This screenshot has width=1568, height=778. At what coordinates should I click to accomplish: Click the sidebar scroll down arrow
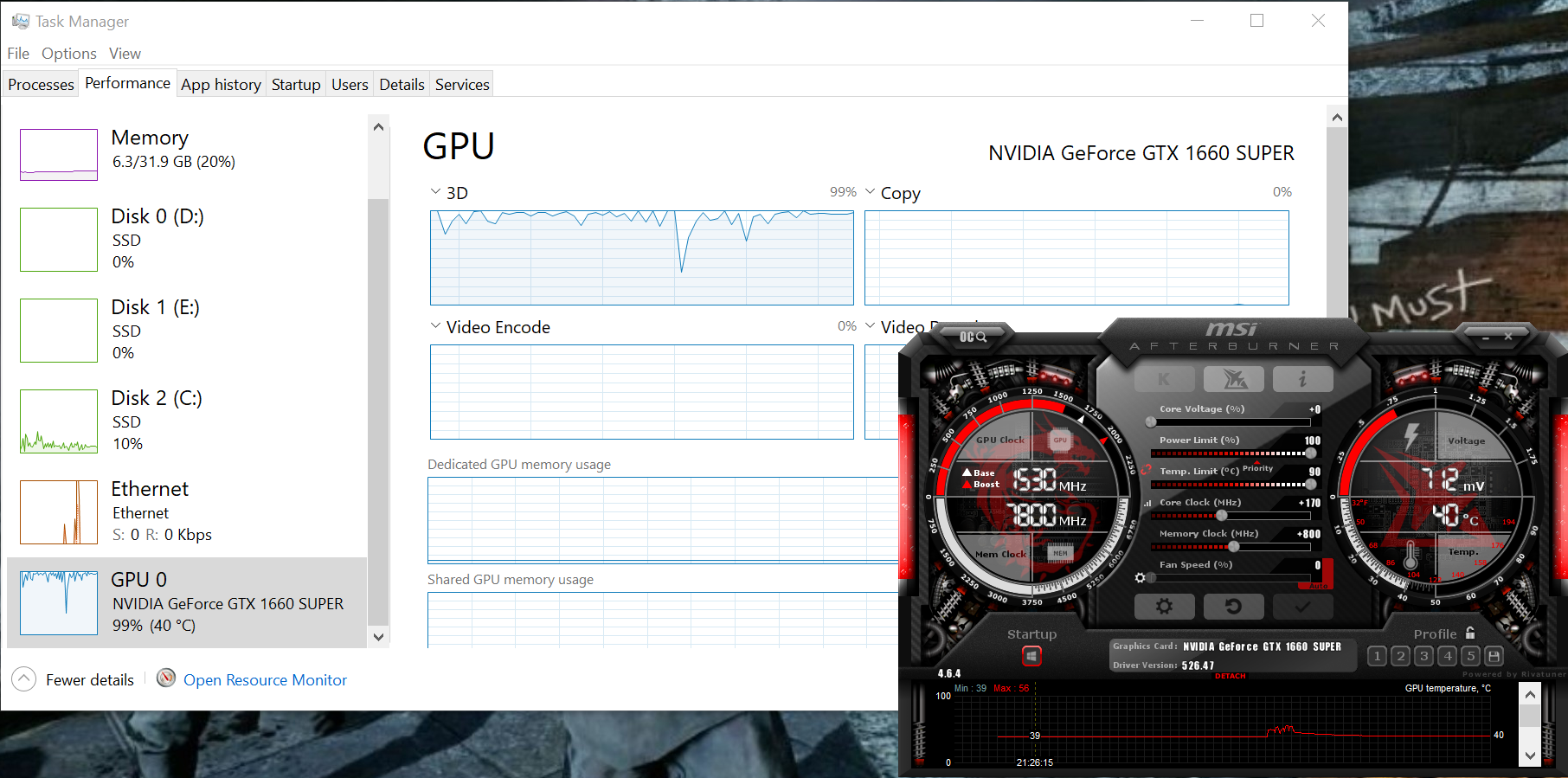tap(378, 637)
